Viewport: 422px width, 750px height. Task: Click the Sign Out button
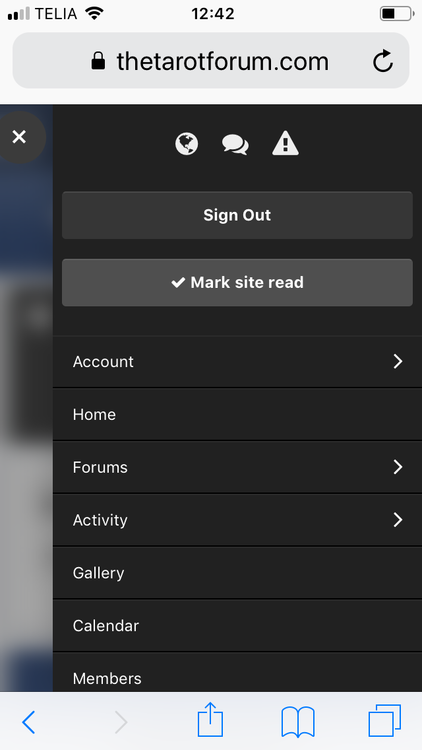click(x=237, y=215)
